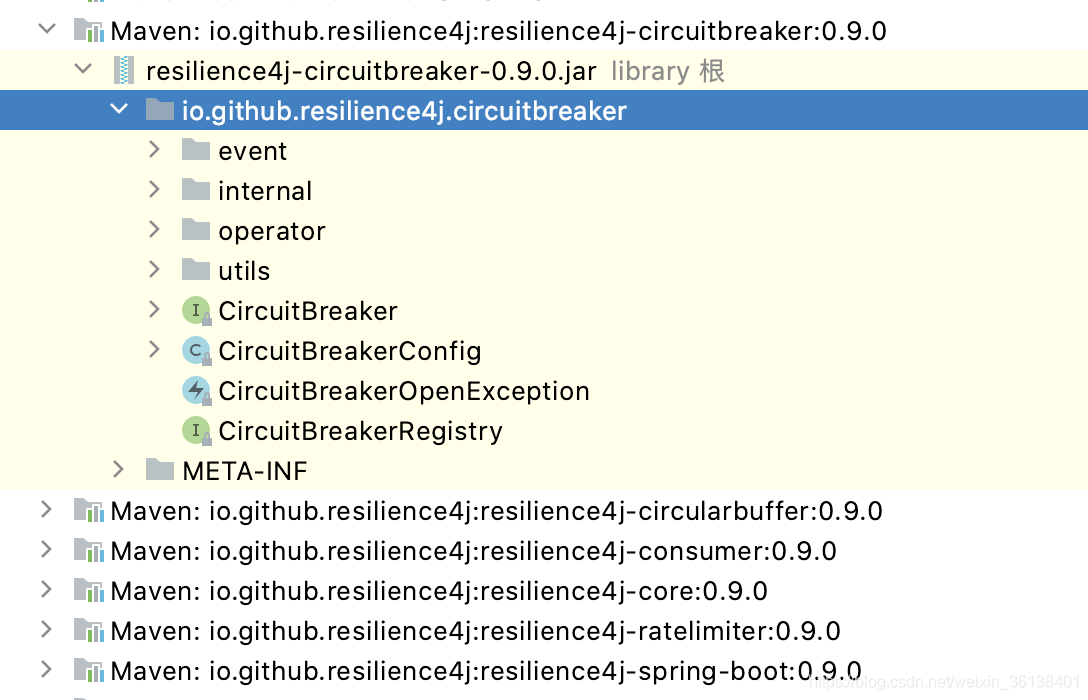
Task: Click the interface icon next to CircuitBreaker
Action: 195,311
